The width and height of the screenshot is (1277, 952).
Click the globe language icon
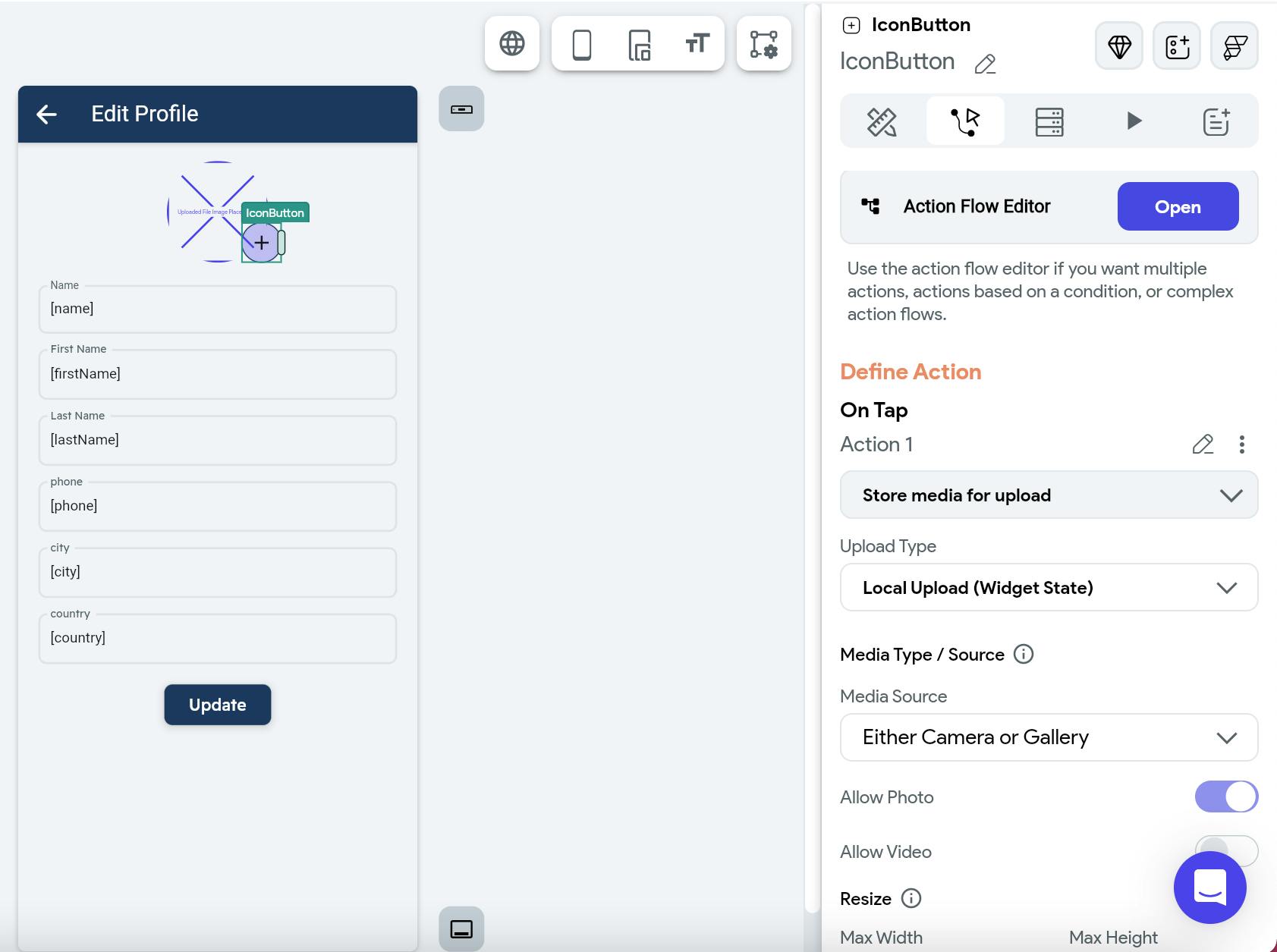point(512,43)
